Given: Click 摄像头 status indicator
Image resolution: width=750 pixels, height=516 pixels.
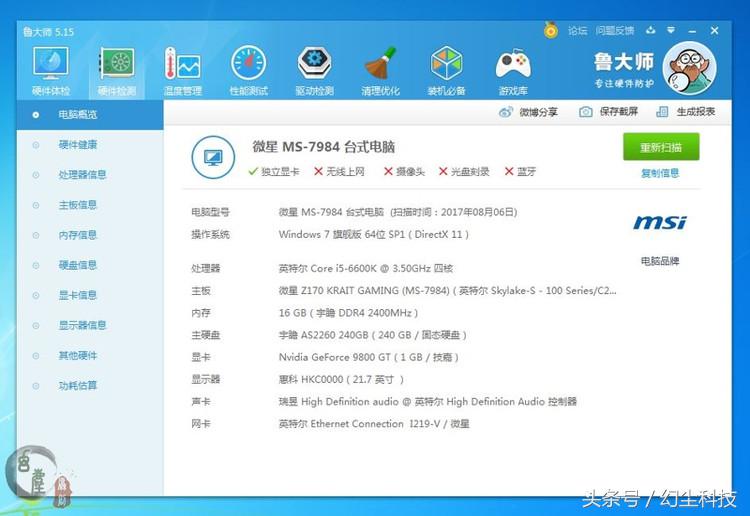Looking at the screenshot, I should tap(404, 171).
